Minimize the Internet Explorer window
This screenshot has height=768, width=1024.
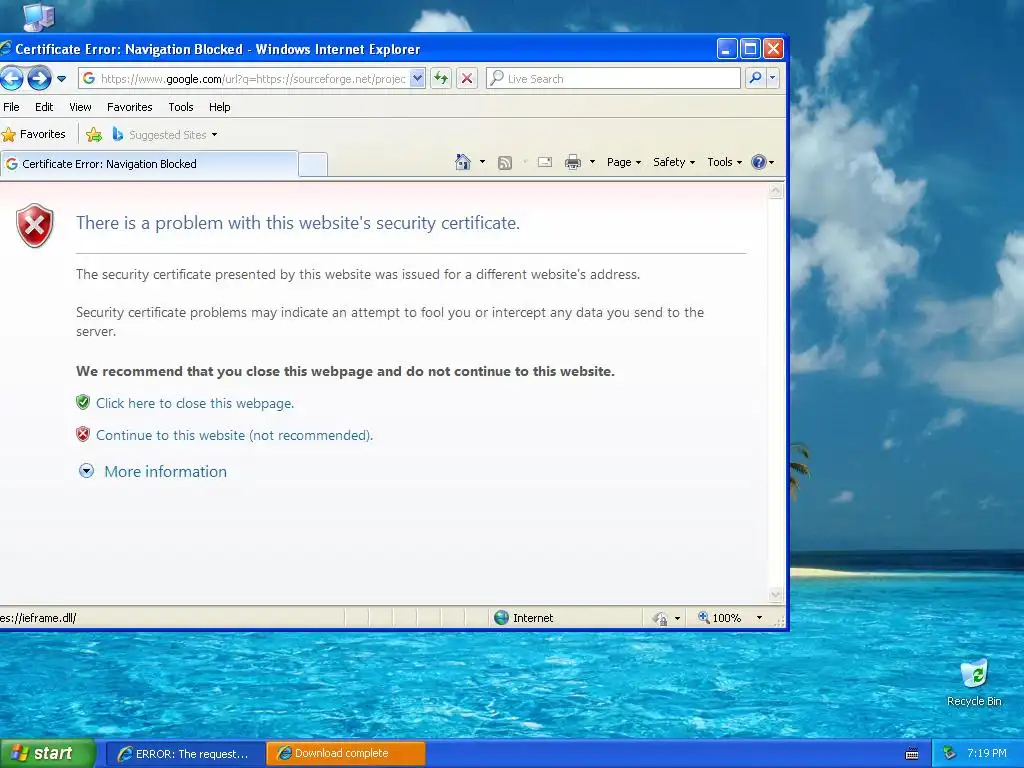click(727, 49)
